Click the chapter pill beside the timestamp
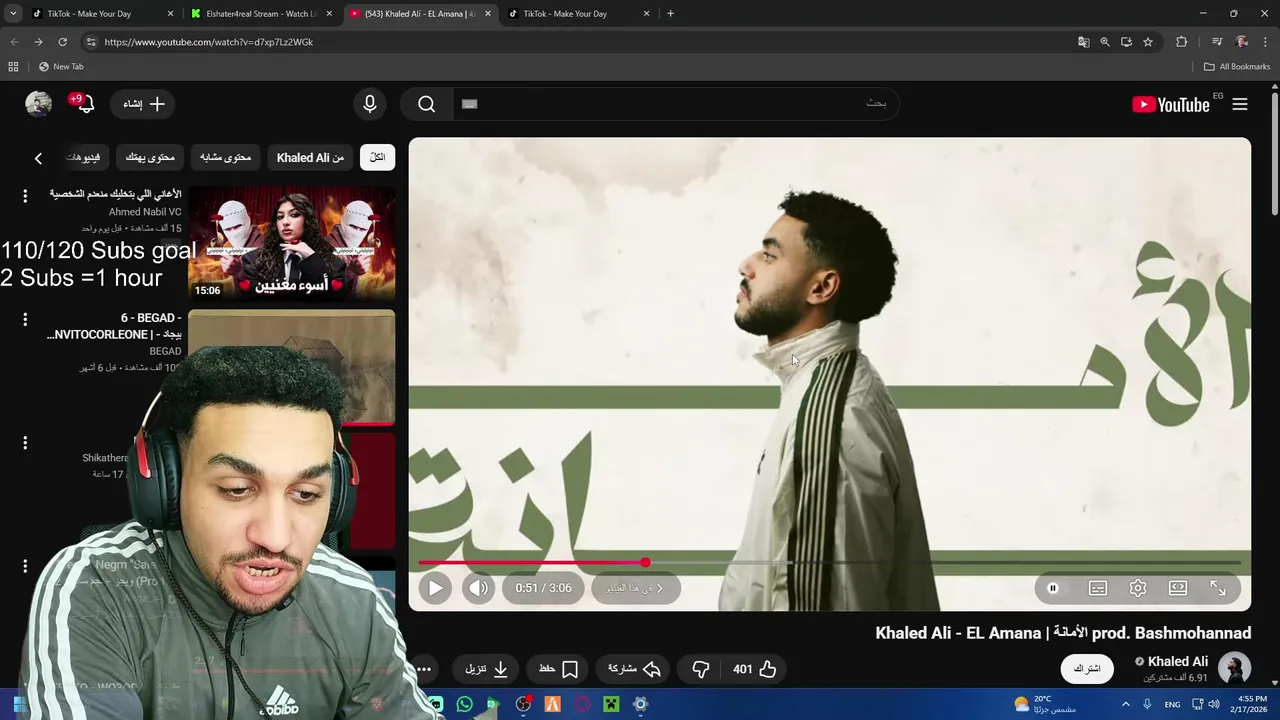Screen dimensions: 1280x720 pyautogui.click(x=635, y=588)
